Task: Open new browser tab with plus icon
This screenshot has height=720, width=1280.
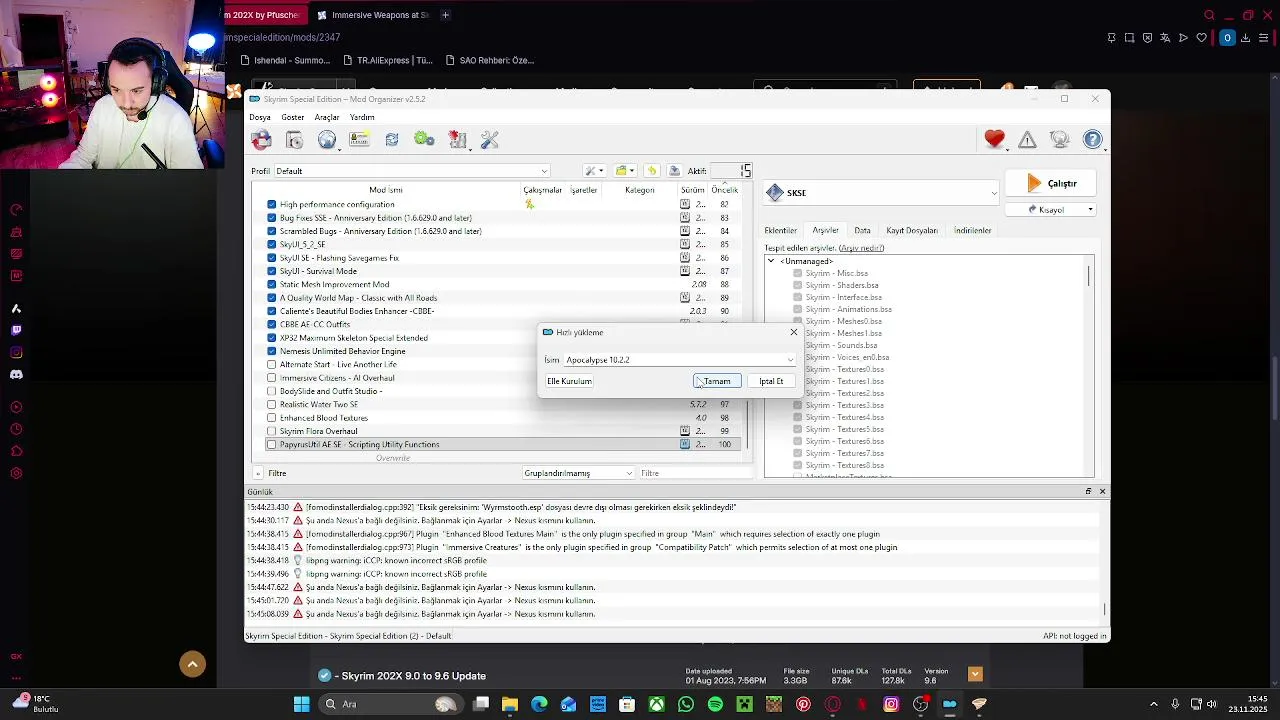Action: 445,15
